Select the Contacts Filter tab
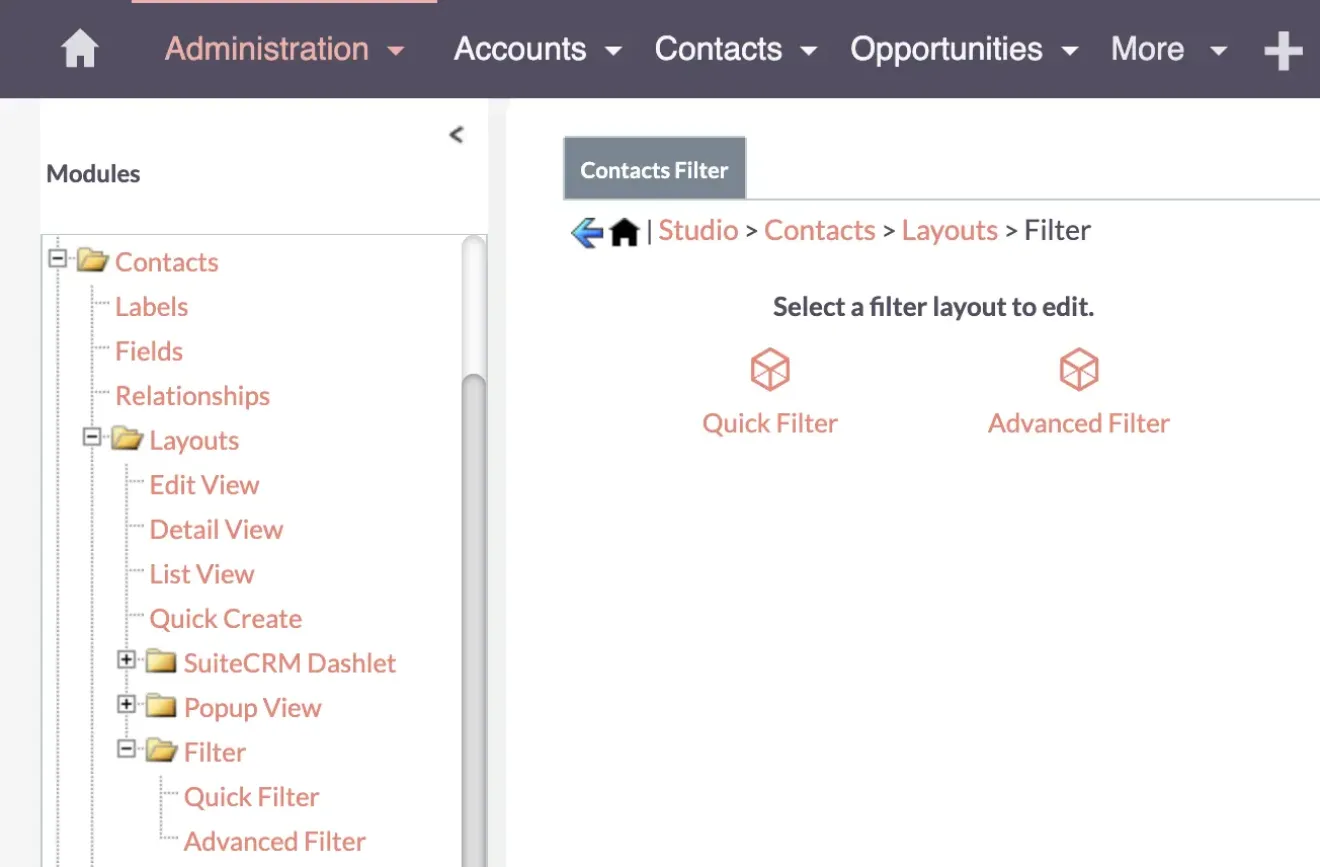 pos(654,169)
